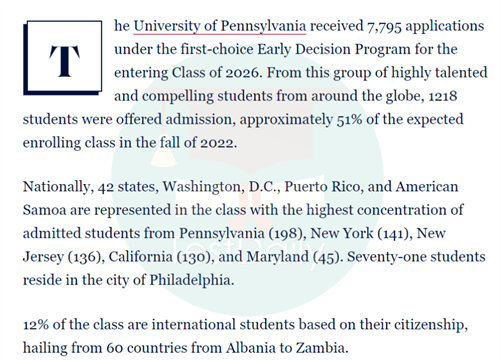500x361 pixels.
Task: Open the University of Pennsylvania link
Action: (220, 26)
